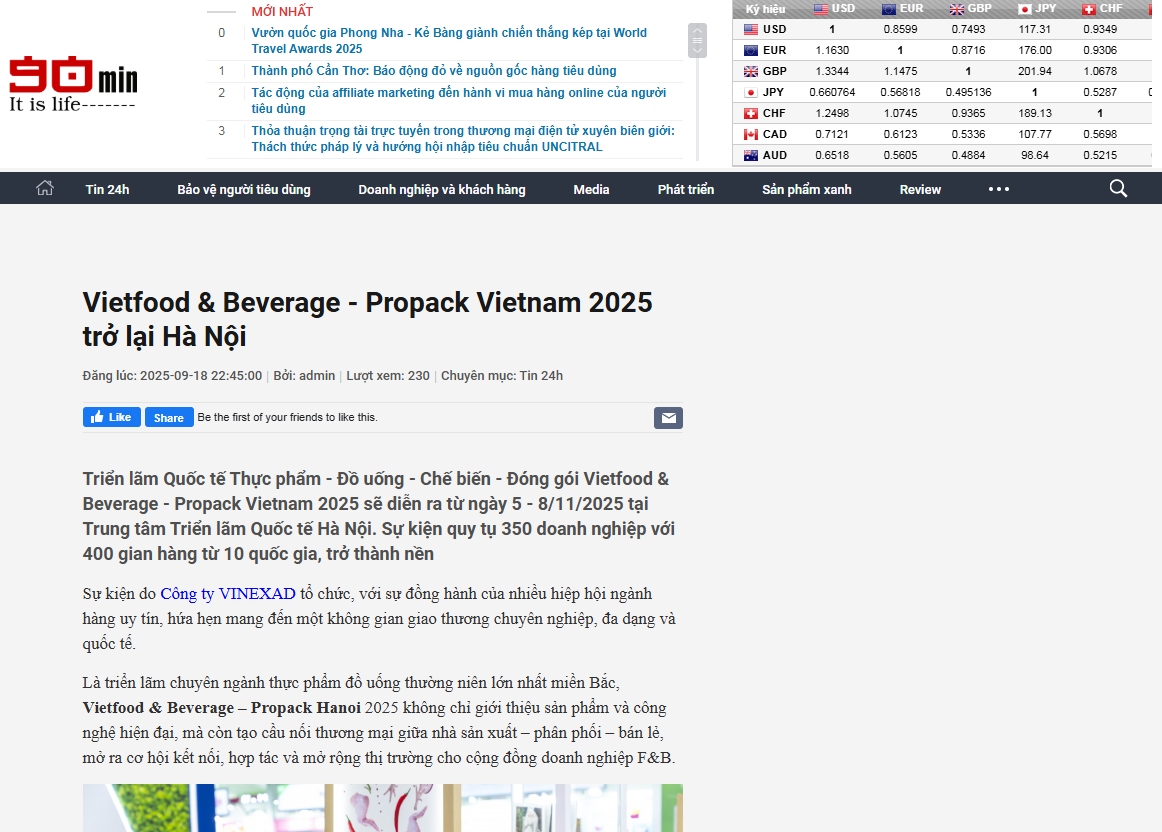Click the email share envelope icon

point(668,418)
